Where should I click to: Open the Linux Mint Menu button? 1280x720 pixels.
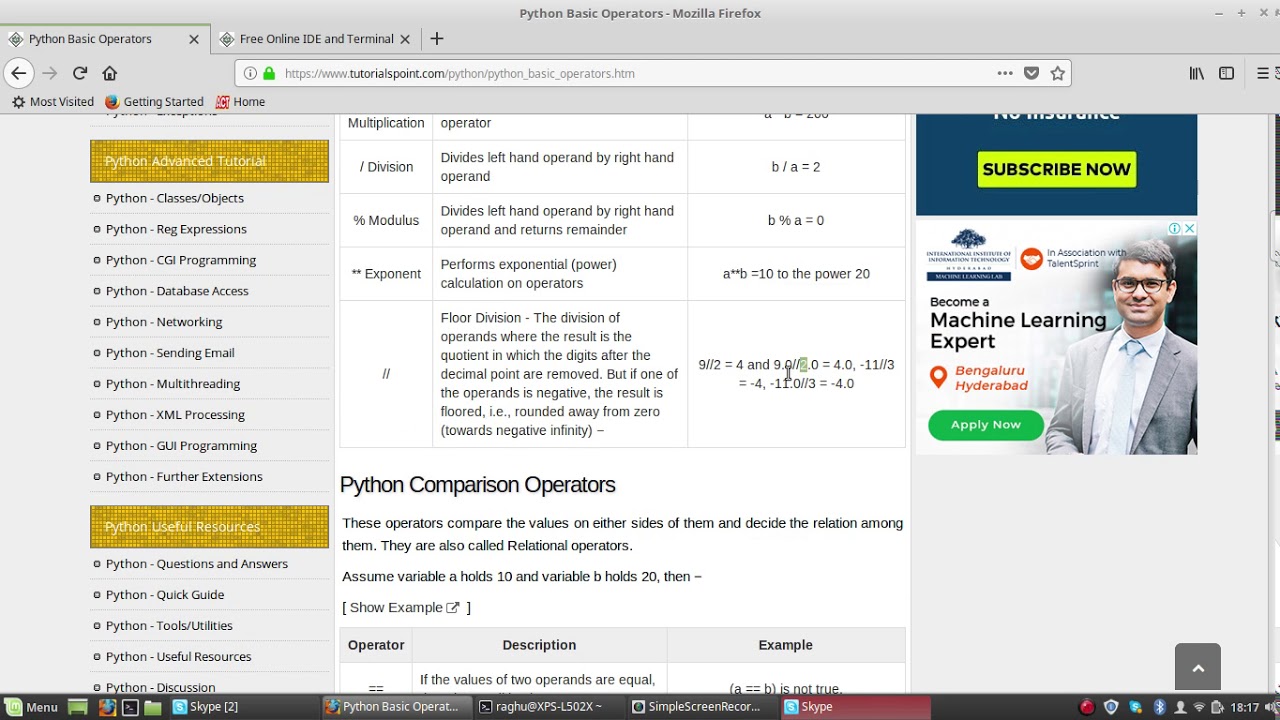(30, 707)
